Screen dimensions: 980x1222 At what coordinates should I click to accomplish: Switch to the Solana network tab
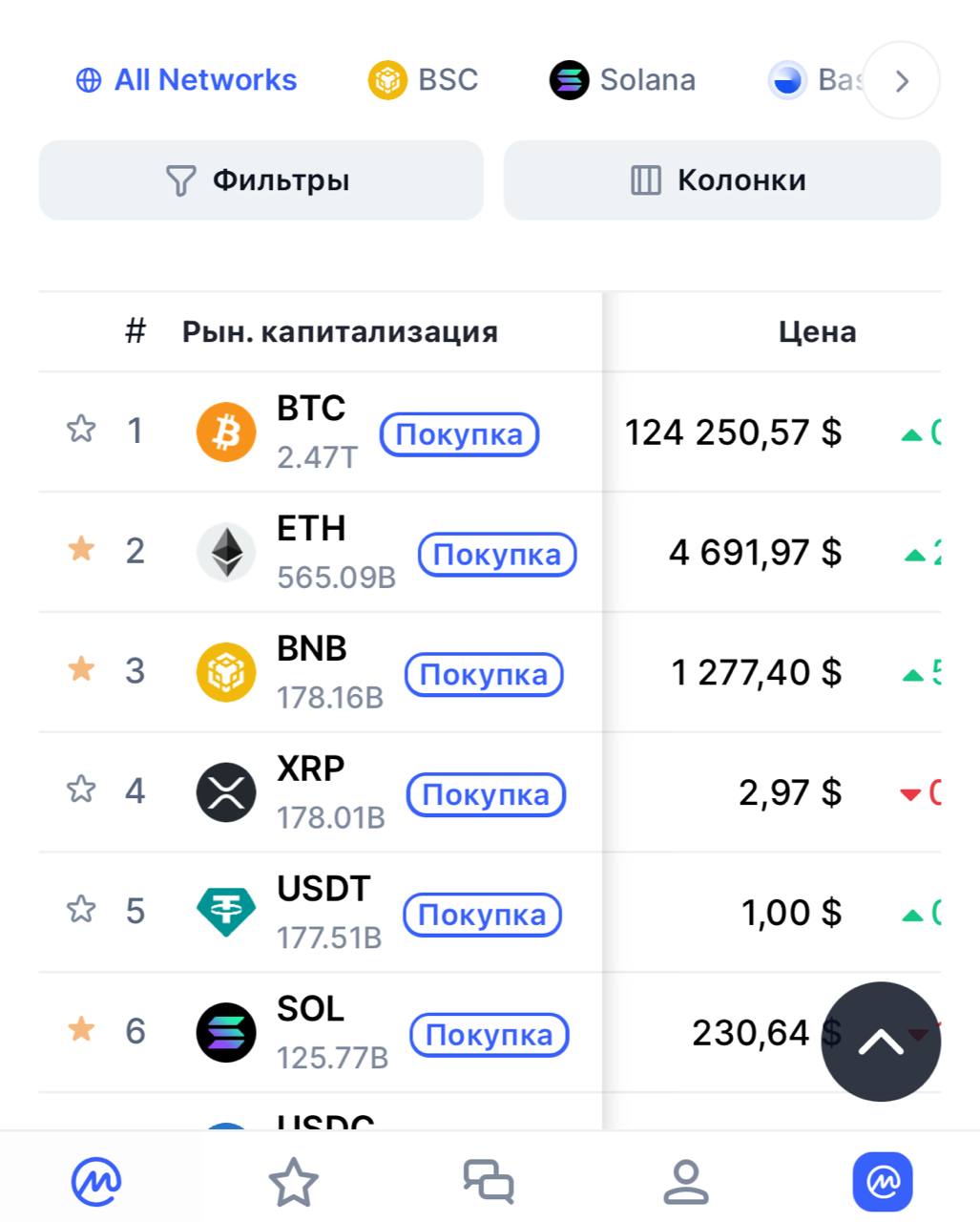click(x=622, y=80)
